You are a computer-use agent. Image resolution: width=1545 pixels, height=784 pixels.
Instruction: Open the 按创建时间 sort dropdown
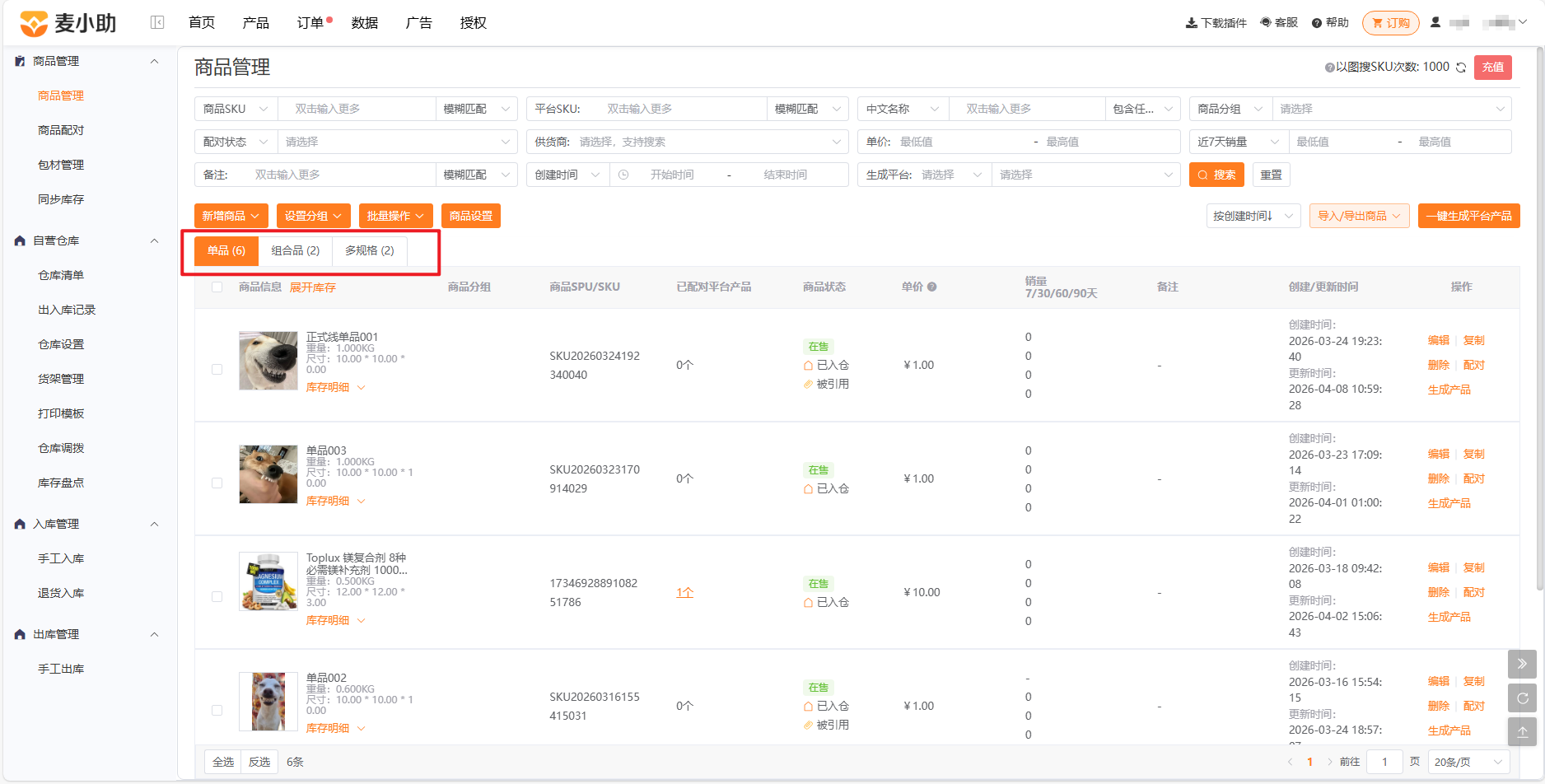pos(1253,216)
